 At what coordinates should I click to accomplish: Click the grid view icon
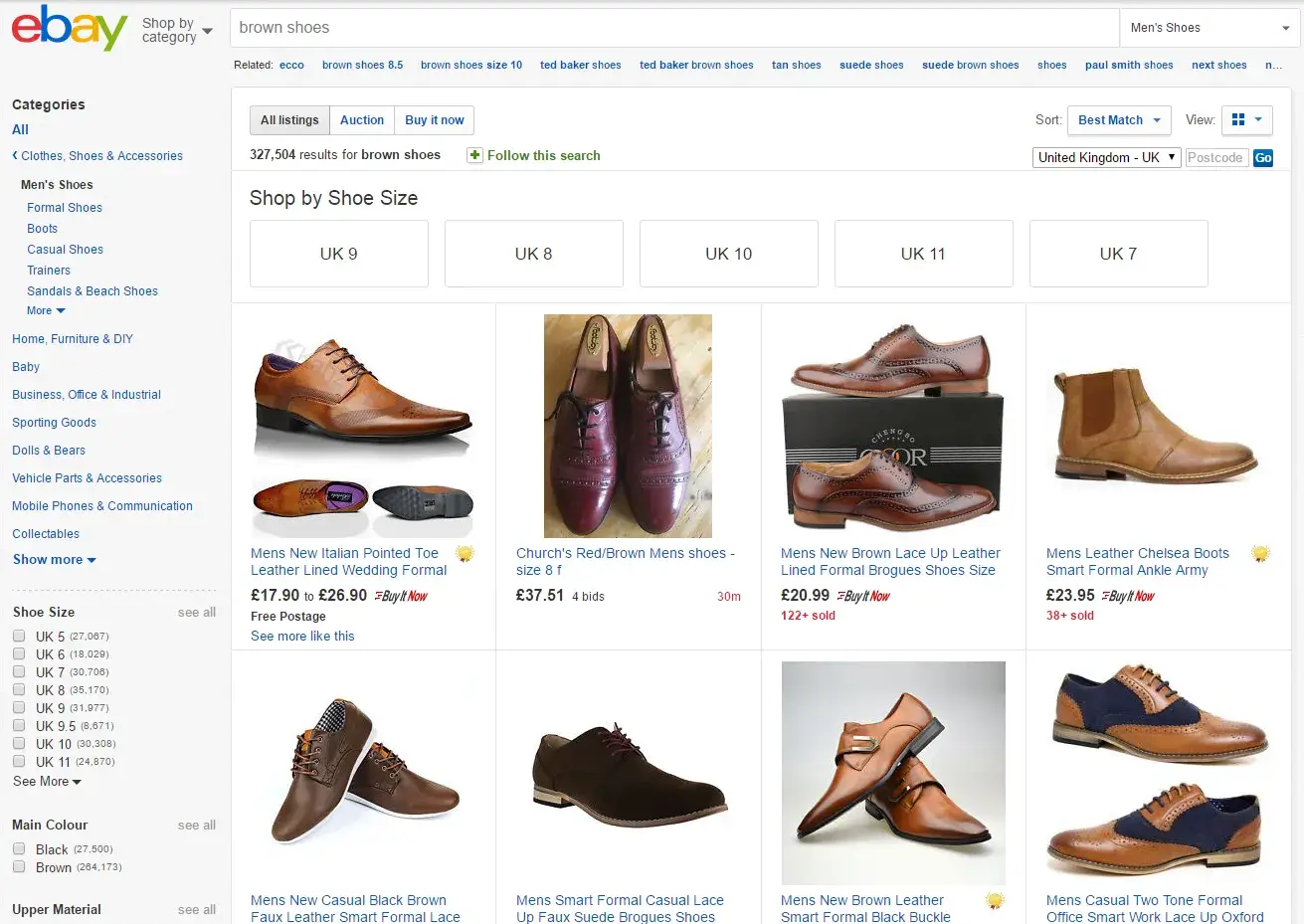coord(1238,120)
